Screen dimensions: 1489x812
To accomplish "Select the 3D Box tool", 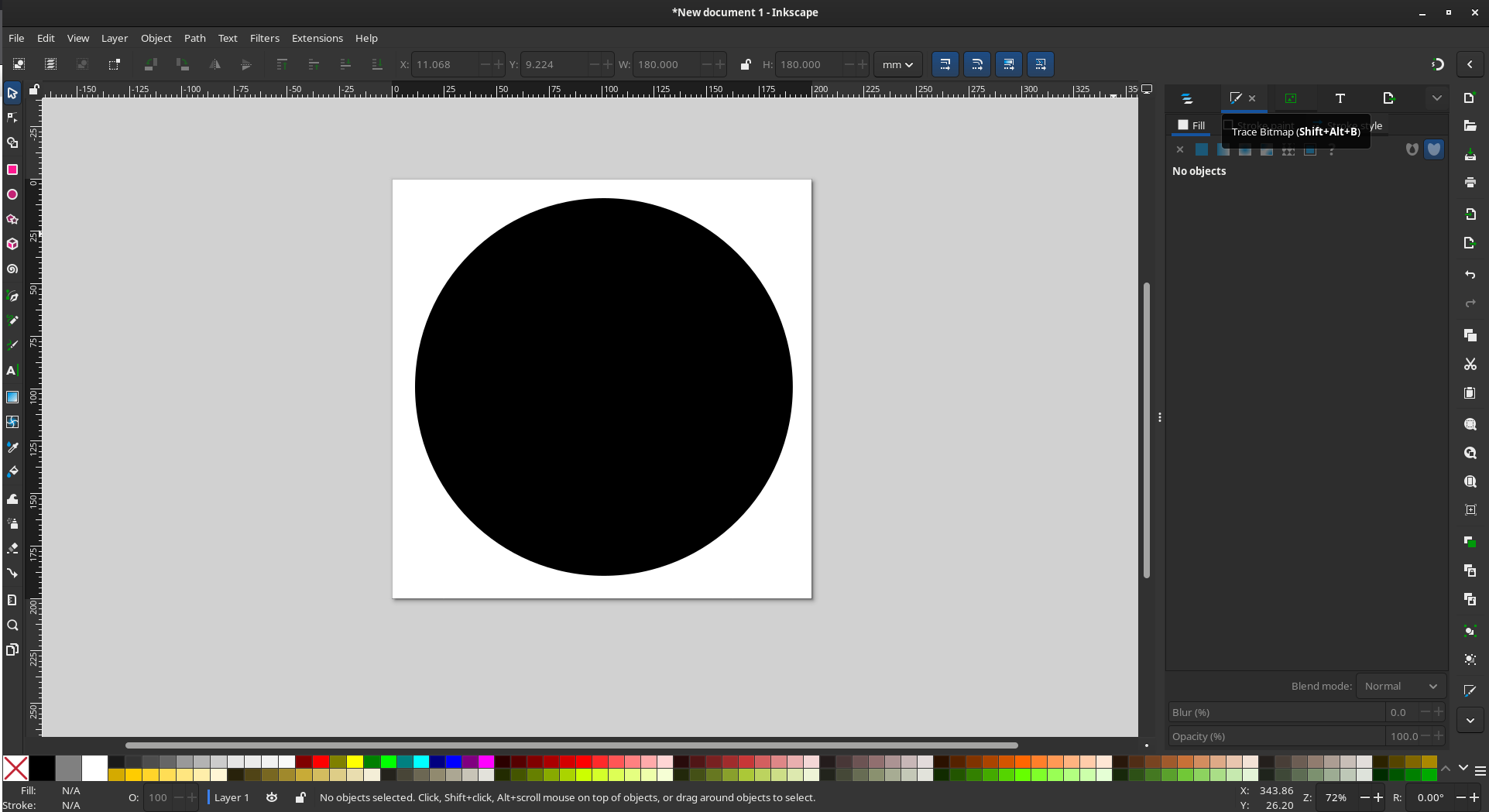I will [x=12, y=244].
